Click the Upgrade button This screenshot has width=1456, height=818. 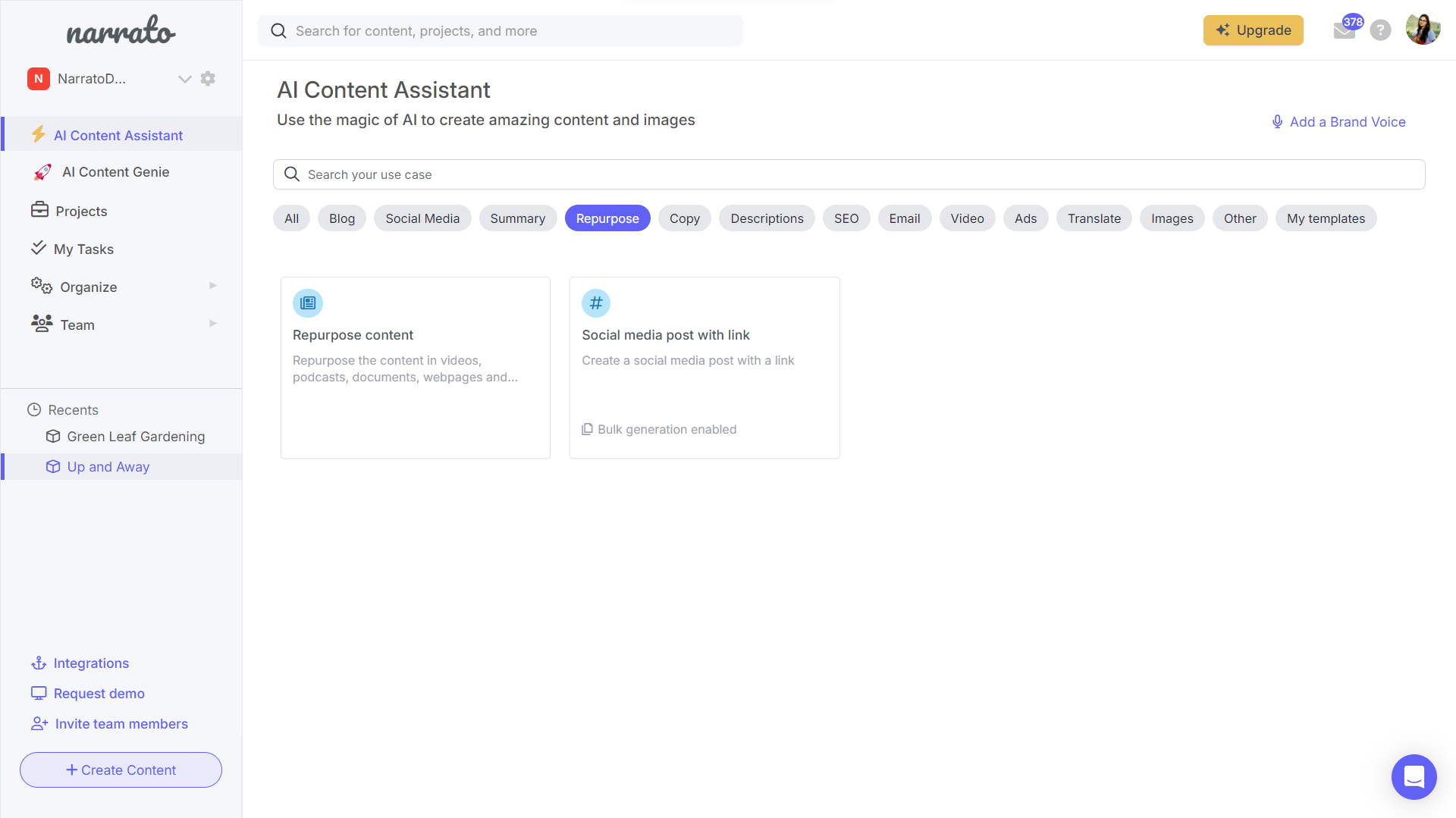pyautogui.click(x=1253, y=30)
